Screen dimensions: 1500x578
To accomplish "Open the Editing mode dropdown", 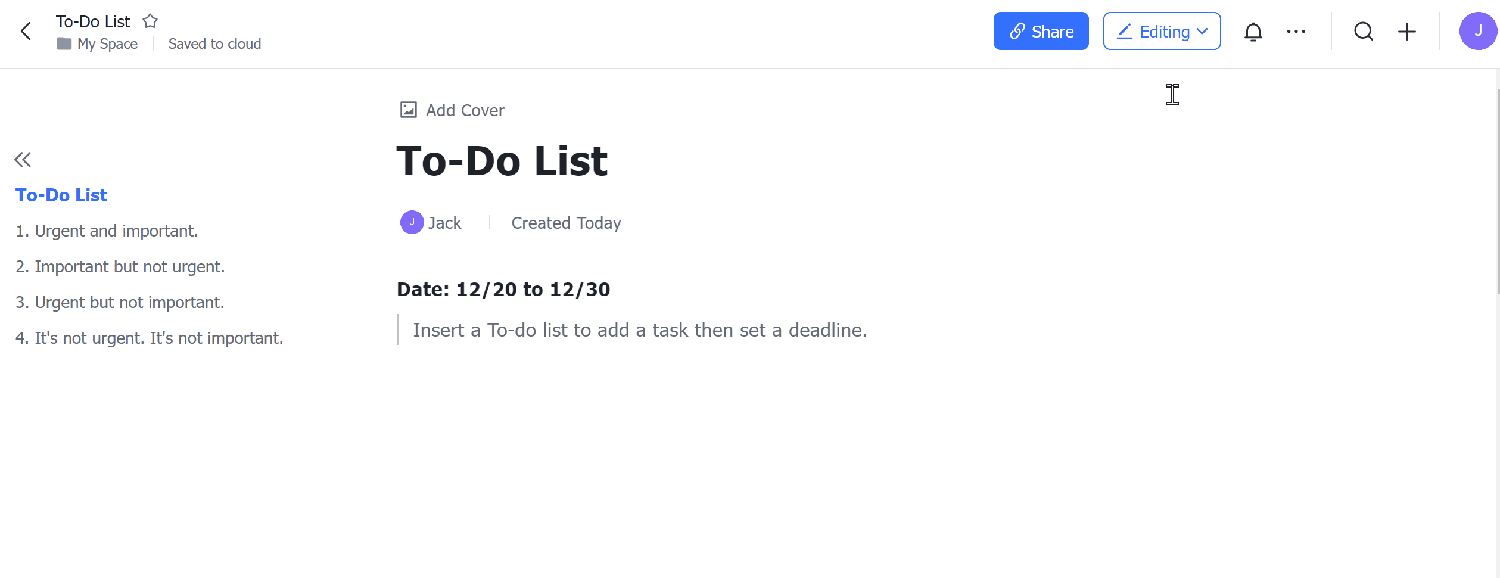I will (x=1161, y=32).
